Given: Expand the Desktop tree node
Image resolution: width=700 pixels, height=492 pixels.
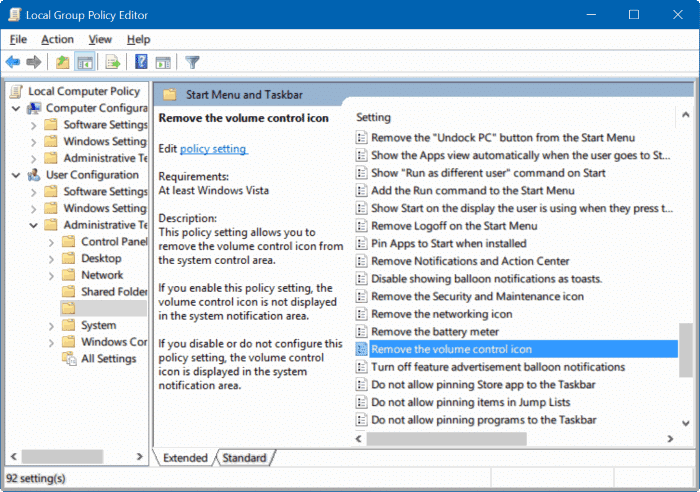Looking at the screenshot, I should tap(51, 259).
